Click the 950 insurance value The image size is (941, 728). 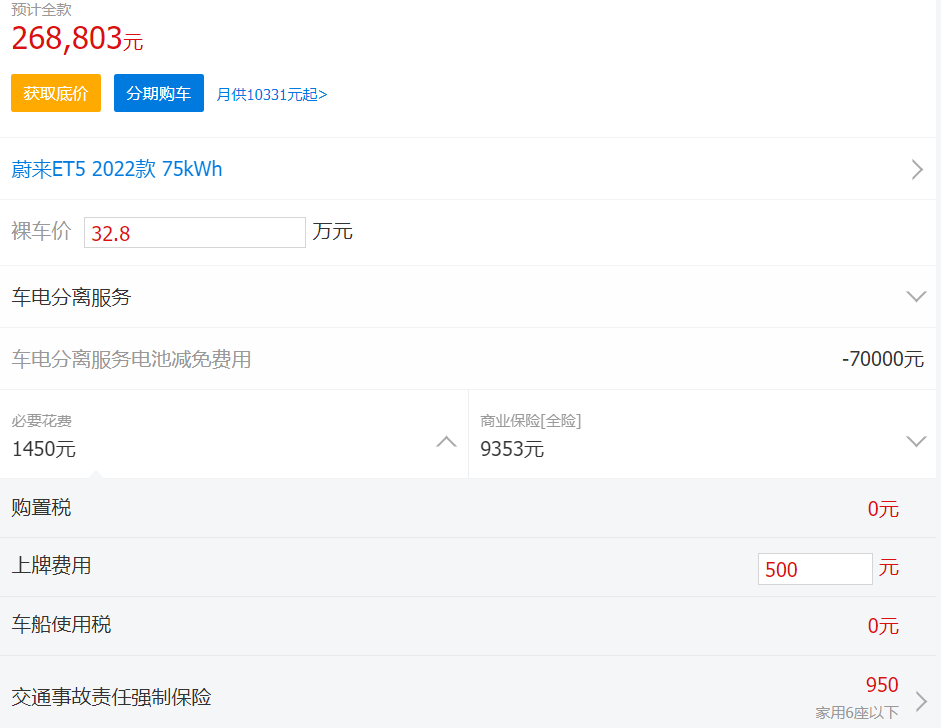coord(882,685)
